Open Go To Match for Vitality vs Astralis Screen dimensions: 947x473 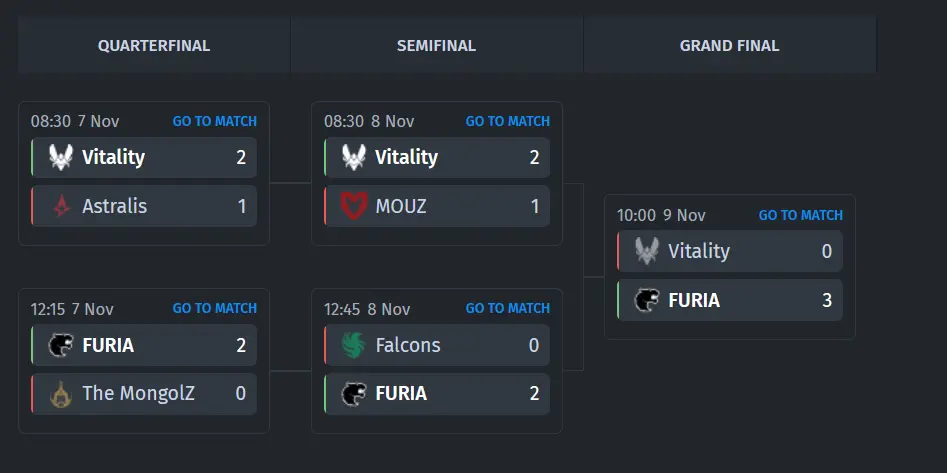214,121
